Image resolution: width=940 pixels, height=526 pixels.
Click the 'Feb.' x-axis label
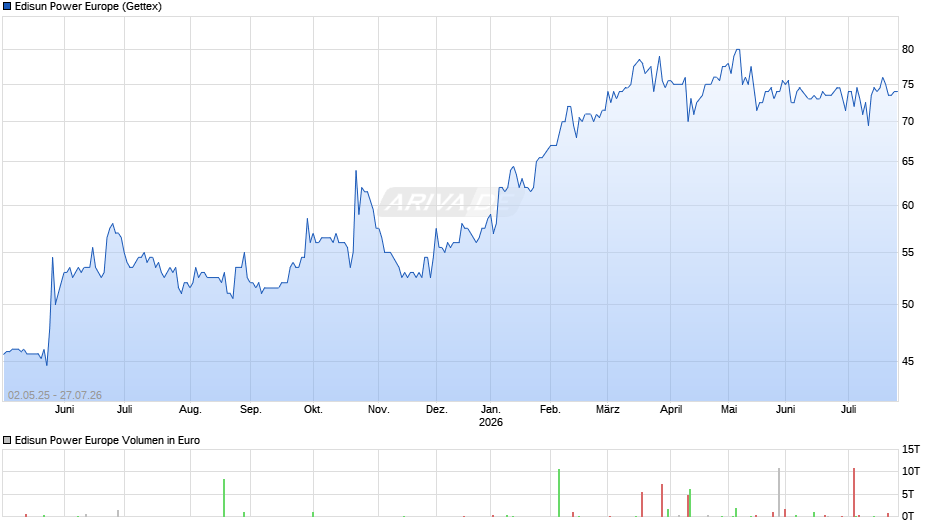(x=550, y=409)
